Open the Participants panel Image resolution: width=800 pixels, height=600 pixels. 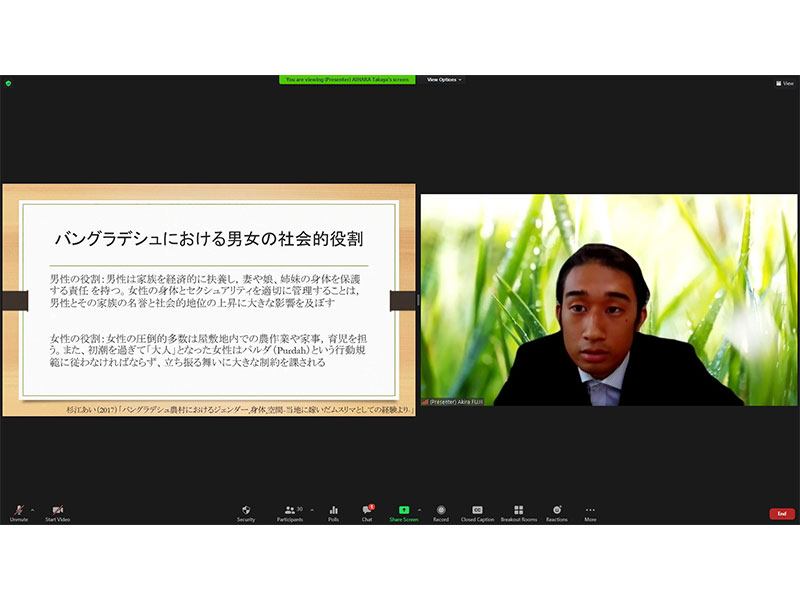coord(289,512)
